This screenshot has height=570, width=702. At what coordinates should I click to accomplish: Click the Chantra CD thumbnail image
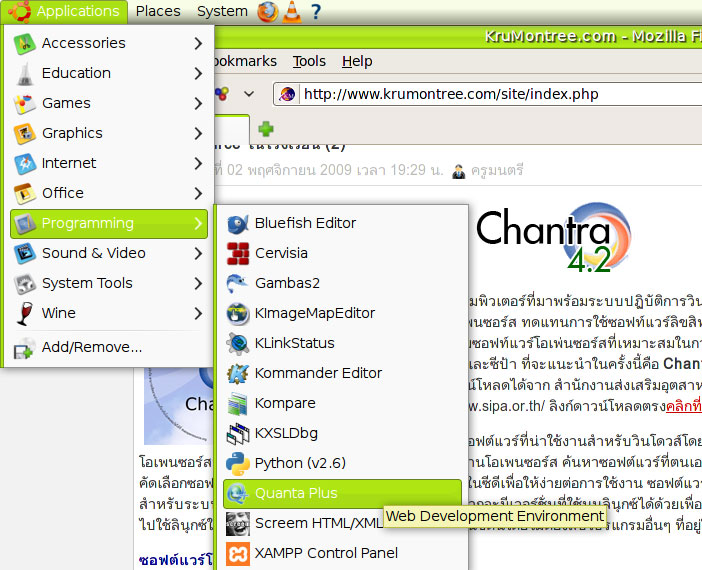(179, 406)
